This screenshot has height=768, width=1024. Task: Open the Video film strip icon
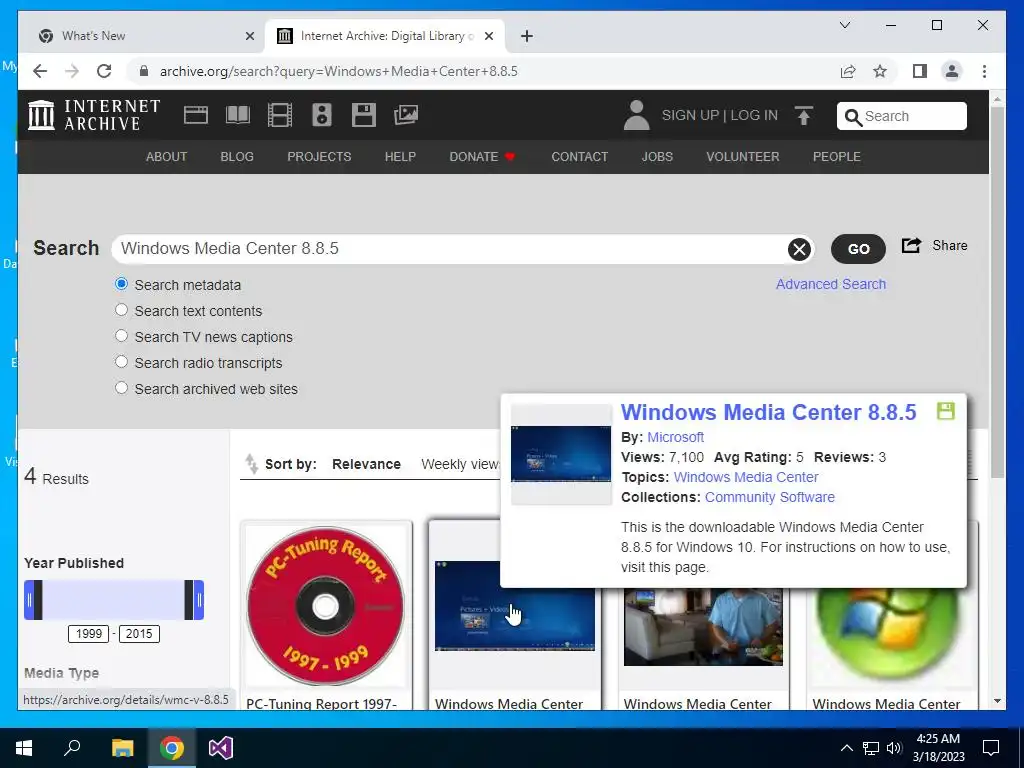coord(280,115)
